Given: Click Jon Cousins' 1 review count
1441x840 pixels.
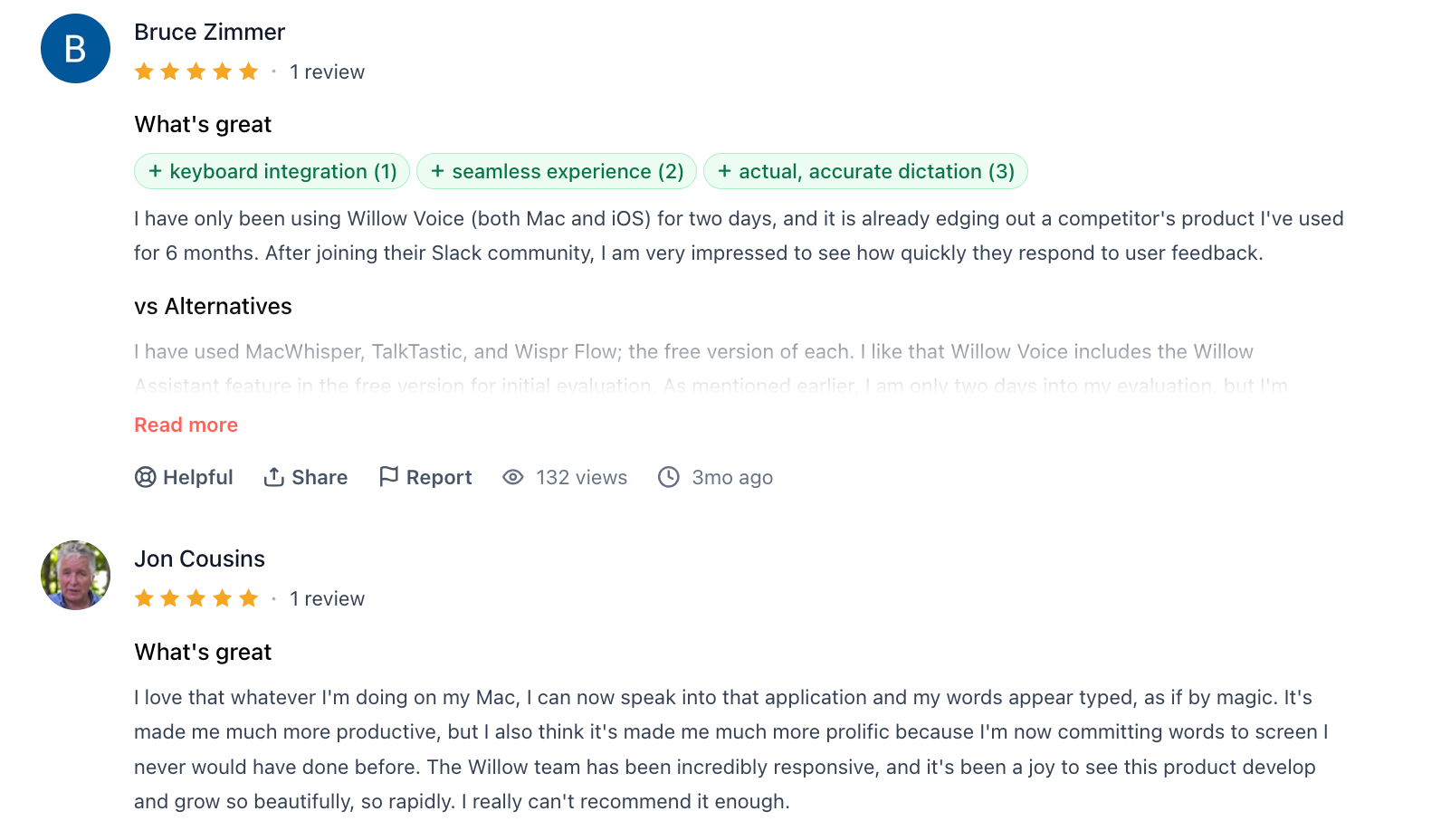Looking at the screenshot, I should [327, 598].
